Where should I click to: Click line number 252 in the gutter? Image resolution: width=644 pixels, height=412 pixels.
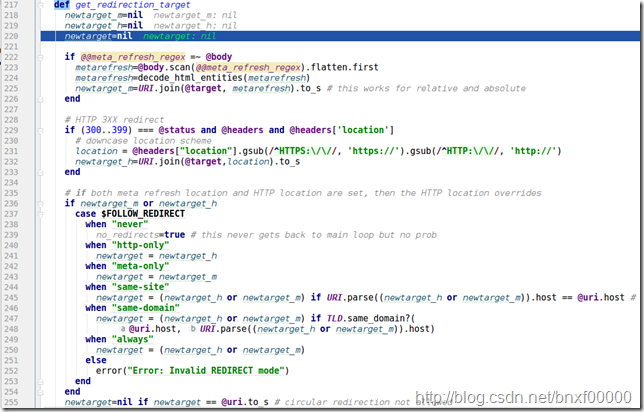point(11,371)
